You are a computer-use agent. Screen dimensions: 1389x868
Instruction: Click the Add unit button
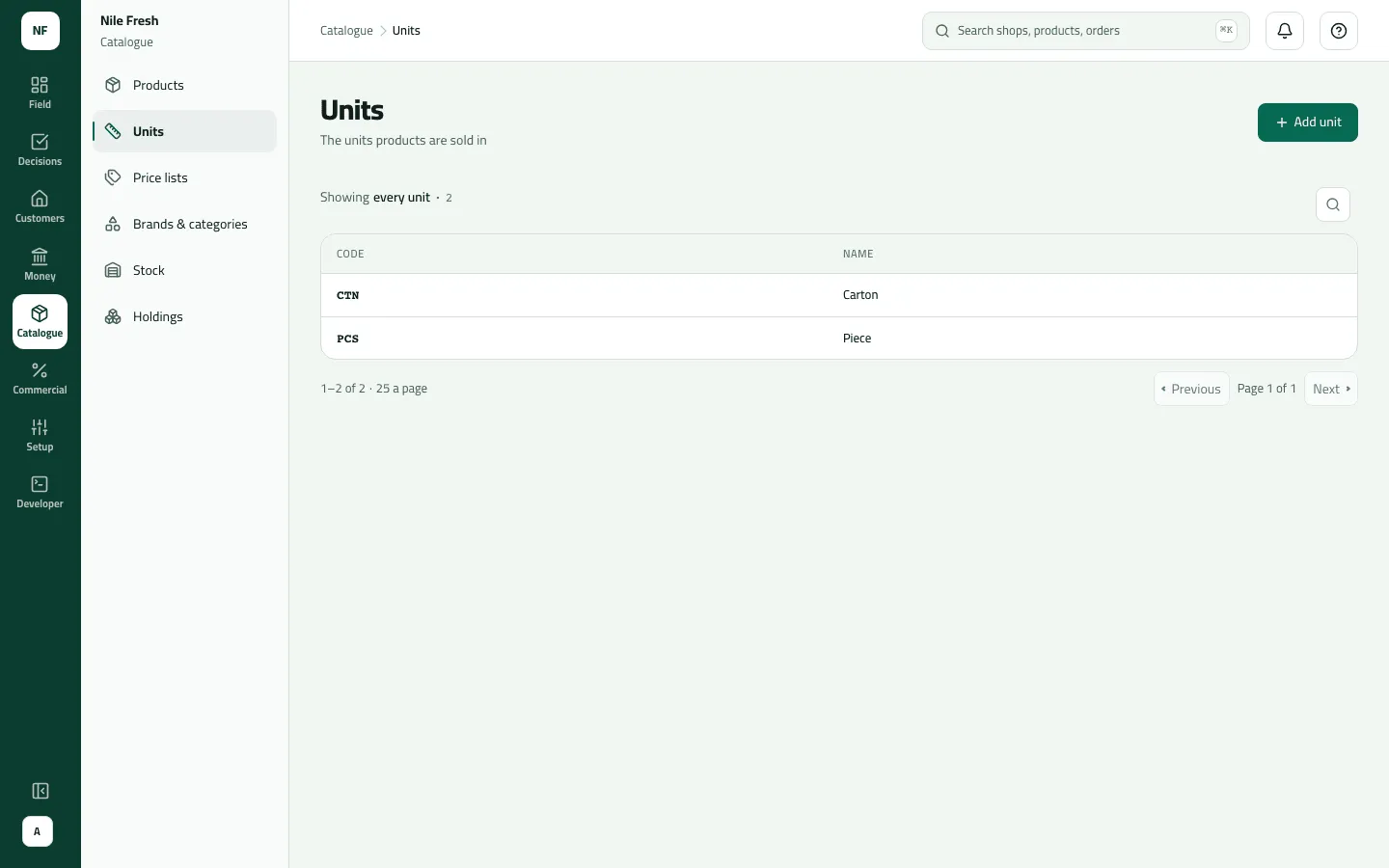pyautogui.click(x=1307, y=122)
